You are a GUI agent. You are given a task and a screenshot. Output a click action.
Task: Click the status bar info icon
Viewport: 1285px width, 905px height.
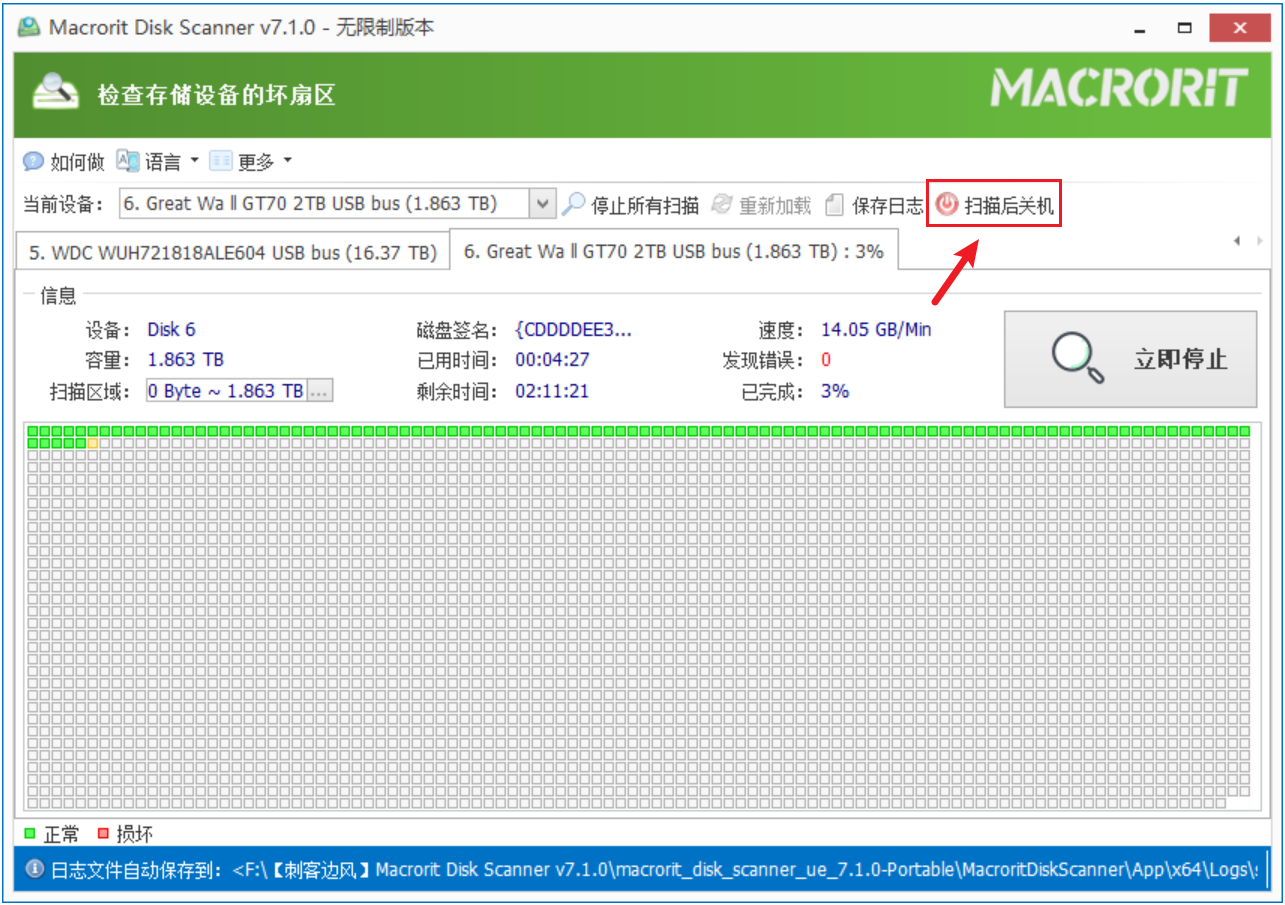tap(34, 870)
